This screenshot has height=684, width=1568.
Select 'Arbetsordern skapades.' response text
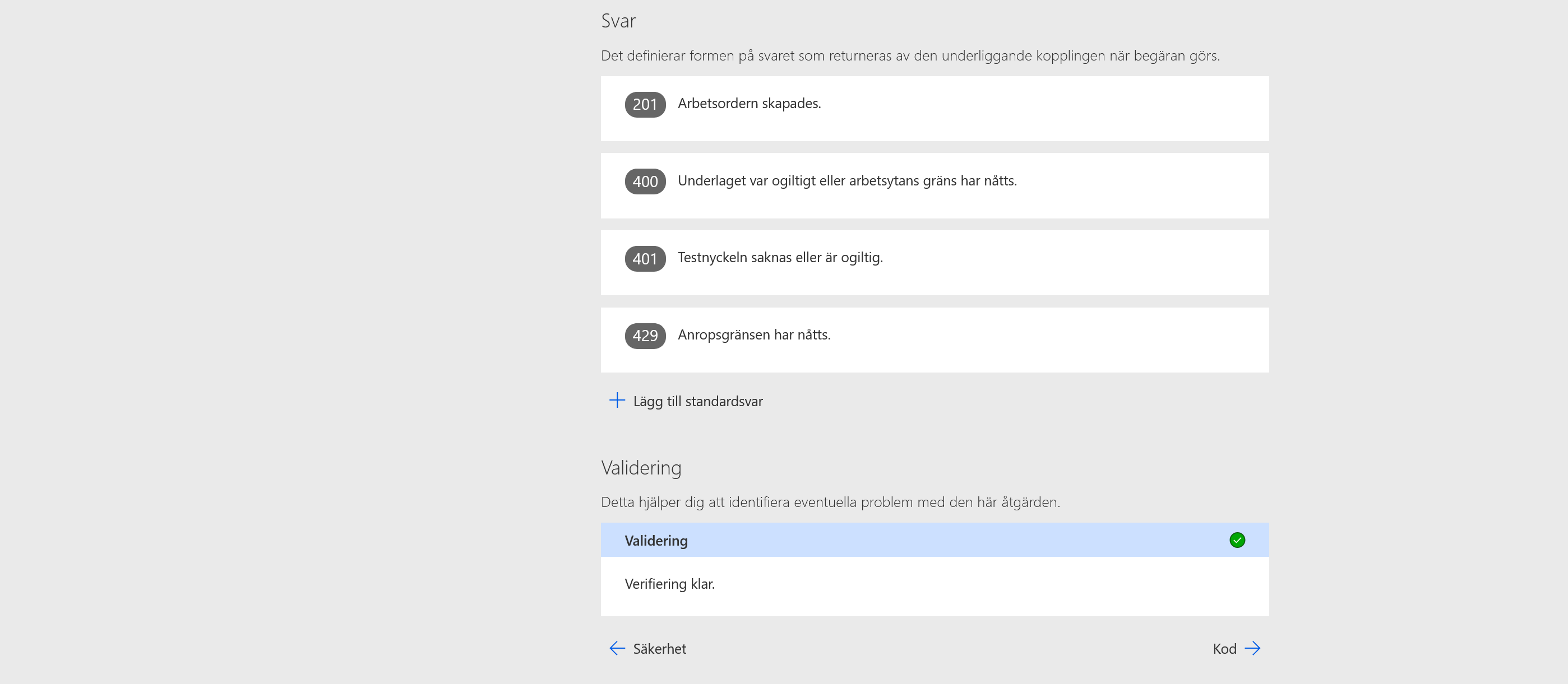[749, 104]
